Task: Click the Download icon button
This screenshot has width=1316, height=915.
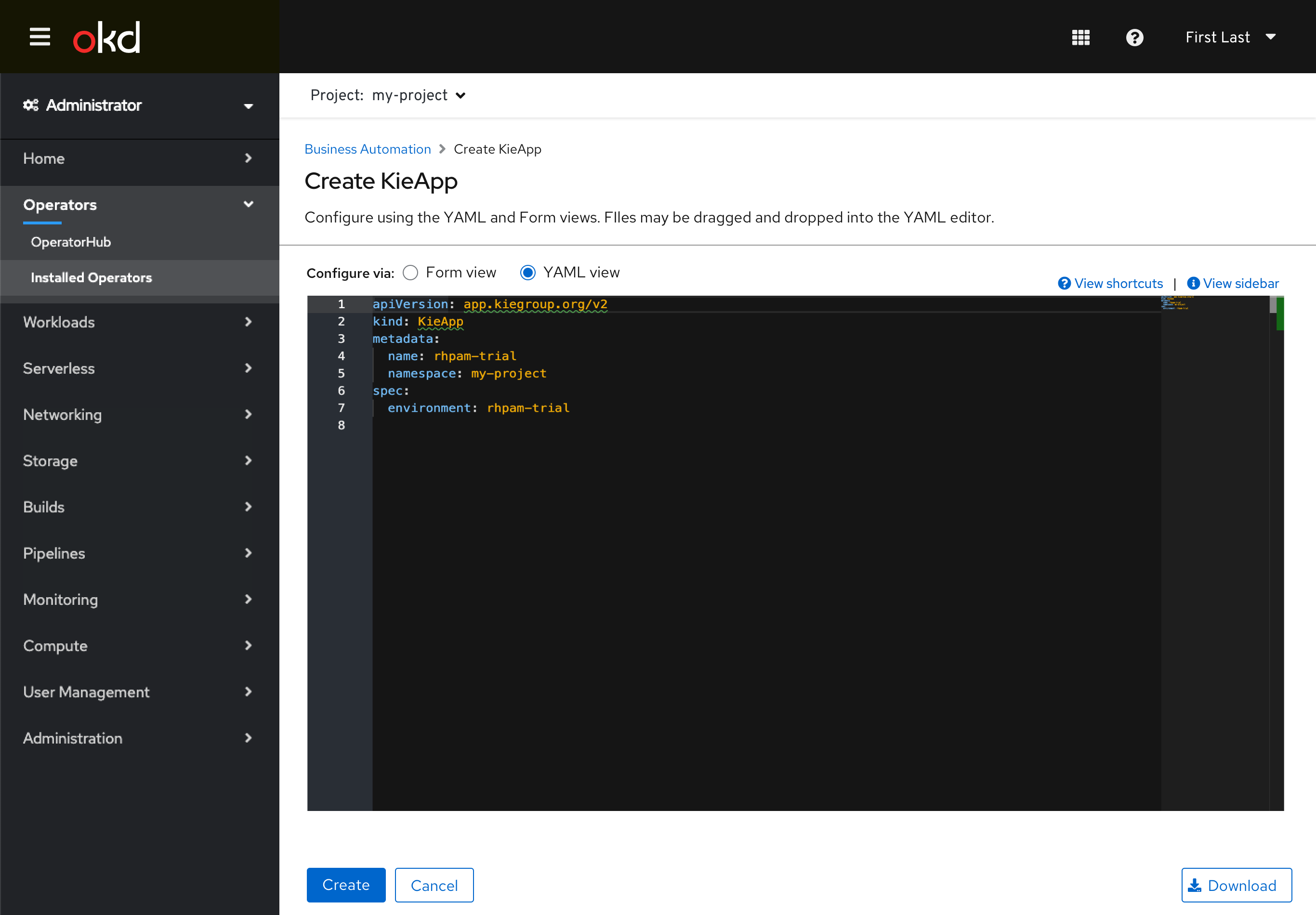Action: 1196,885
